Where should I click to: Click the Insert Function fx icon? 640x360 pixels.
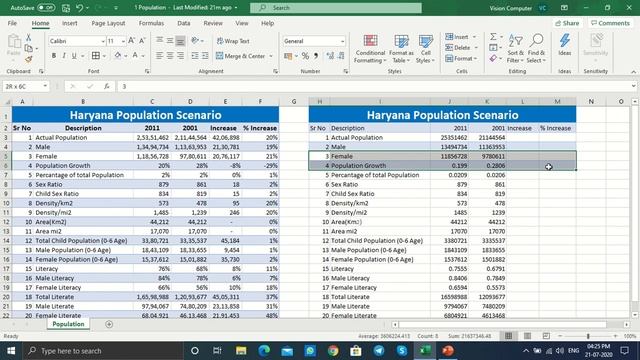point(107,87)
